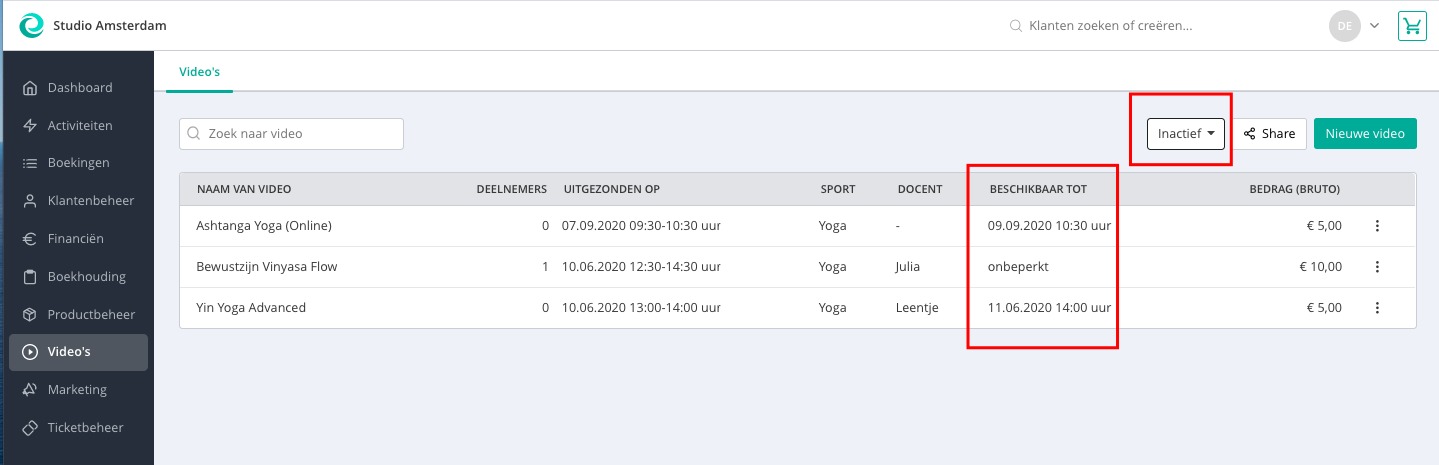Open Activiteiten via its lightning icon
Image resolution: width=1439 pixels, height=465 pixels.
click(x=30, y=126)
